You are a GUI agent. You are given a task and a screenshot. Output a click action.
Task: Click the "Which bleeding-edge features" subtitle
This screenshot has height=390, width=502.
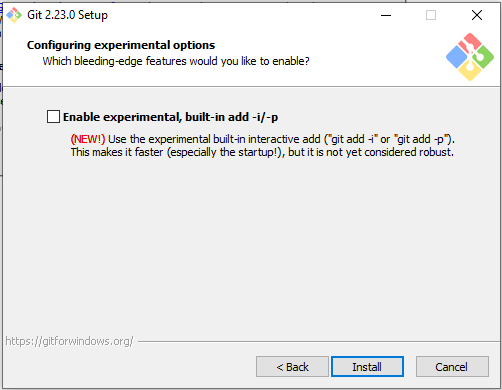coord(176,61)
